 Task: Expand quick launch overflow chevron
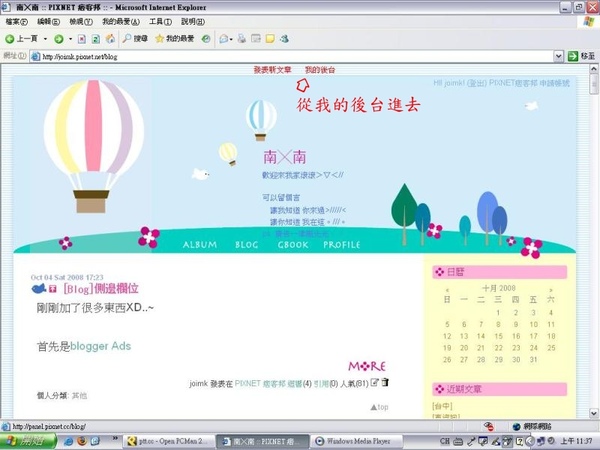(x=115, y=438)
